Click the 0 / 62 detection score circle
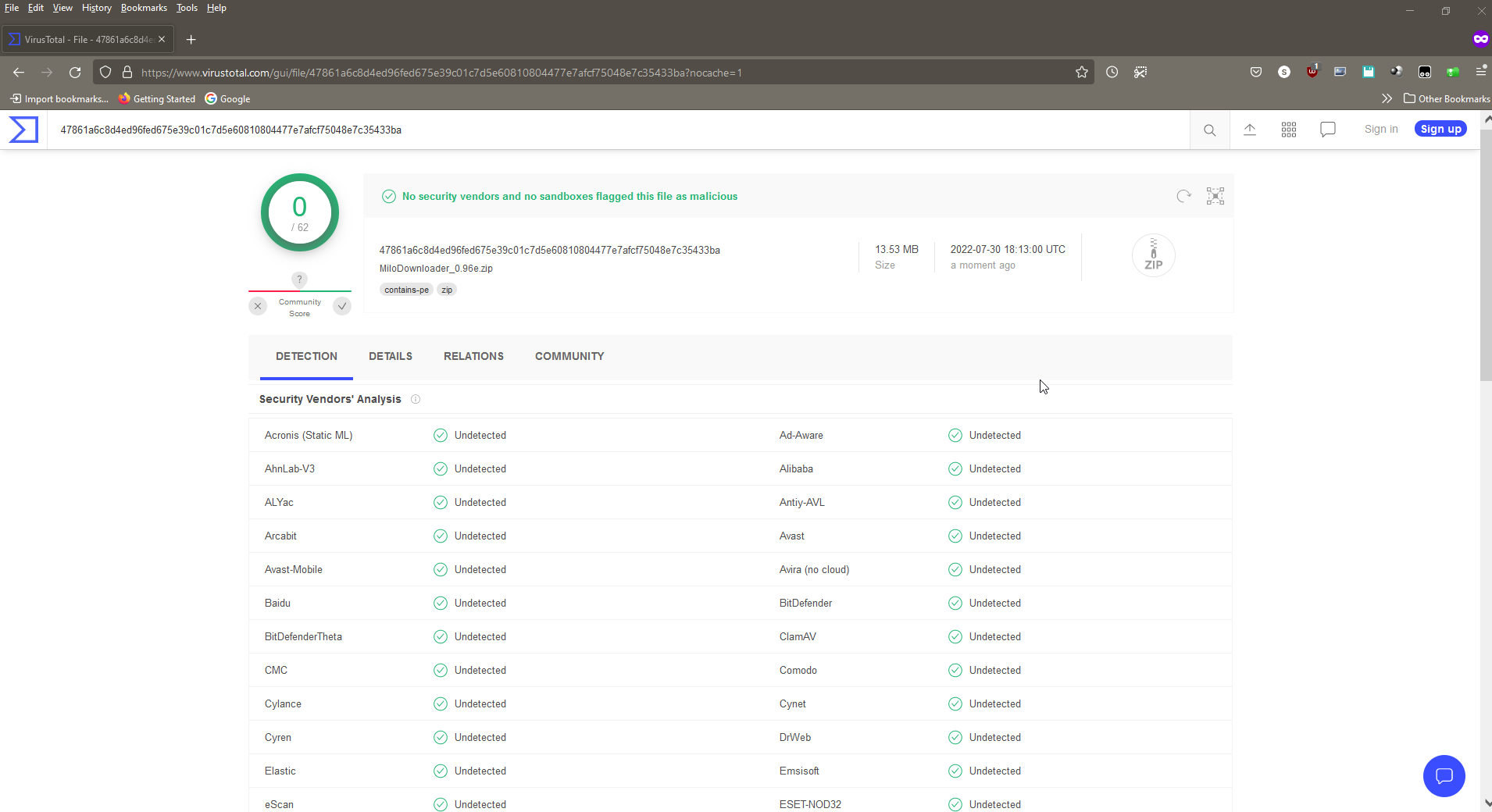 (x=300, y=212)
